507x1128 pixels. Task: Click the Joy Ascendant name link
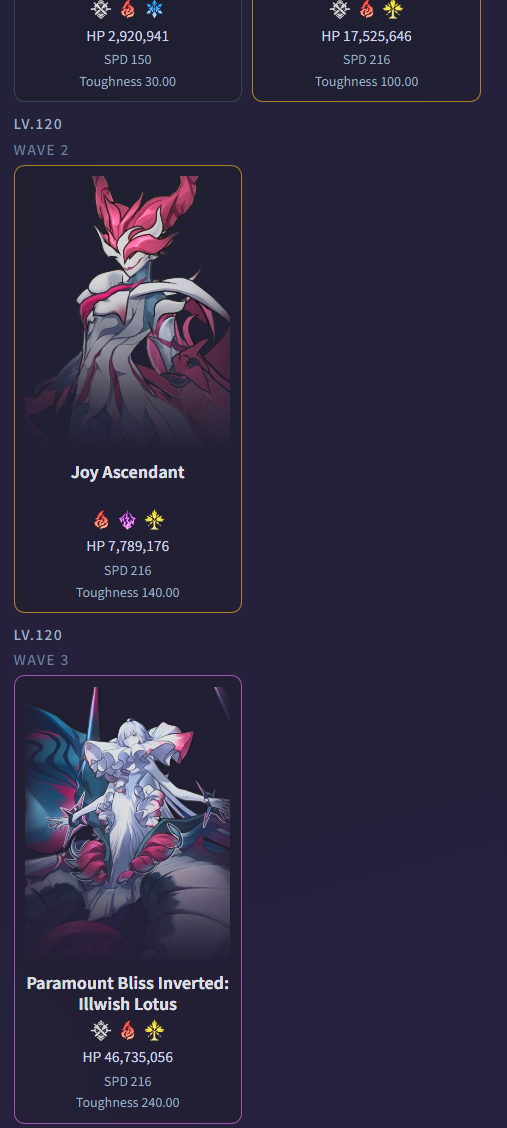128,473
